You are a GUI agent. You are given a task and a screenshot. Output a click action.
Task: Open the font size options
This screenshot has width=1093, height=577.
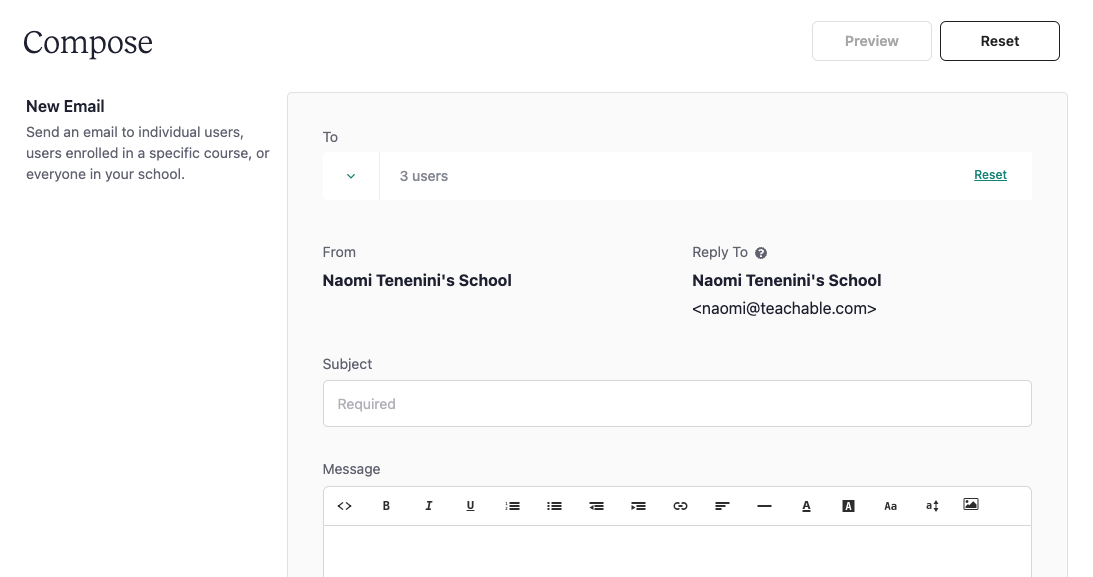(932, 506)
